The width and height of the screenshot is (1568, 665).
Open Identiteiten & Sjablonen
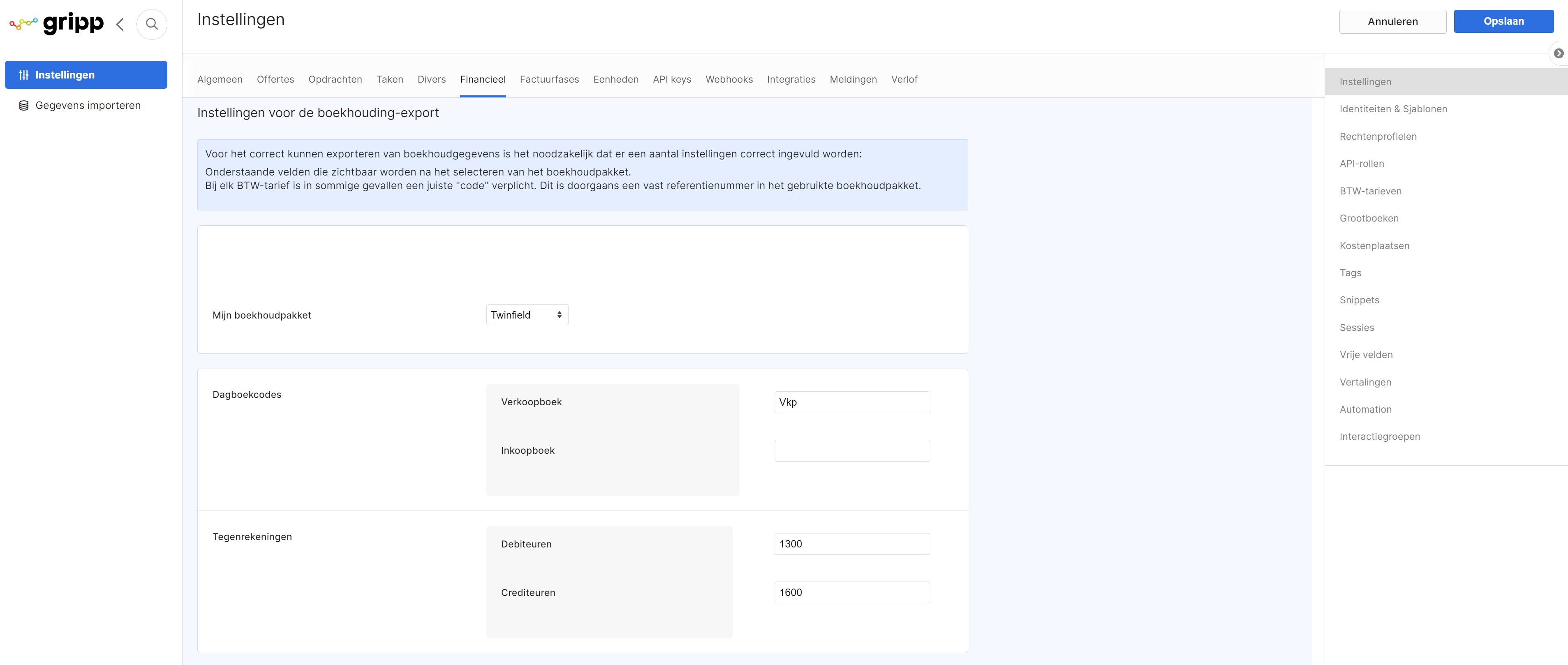pos(1393,109)
